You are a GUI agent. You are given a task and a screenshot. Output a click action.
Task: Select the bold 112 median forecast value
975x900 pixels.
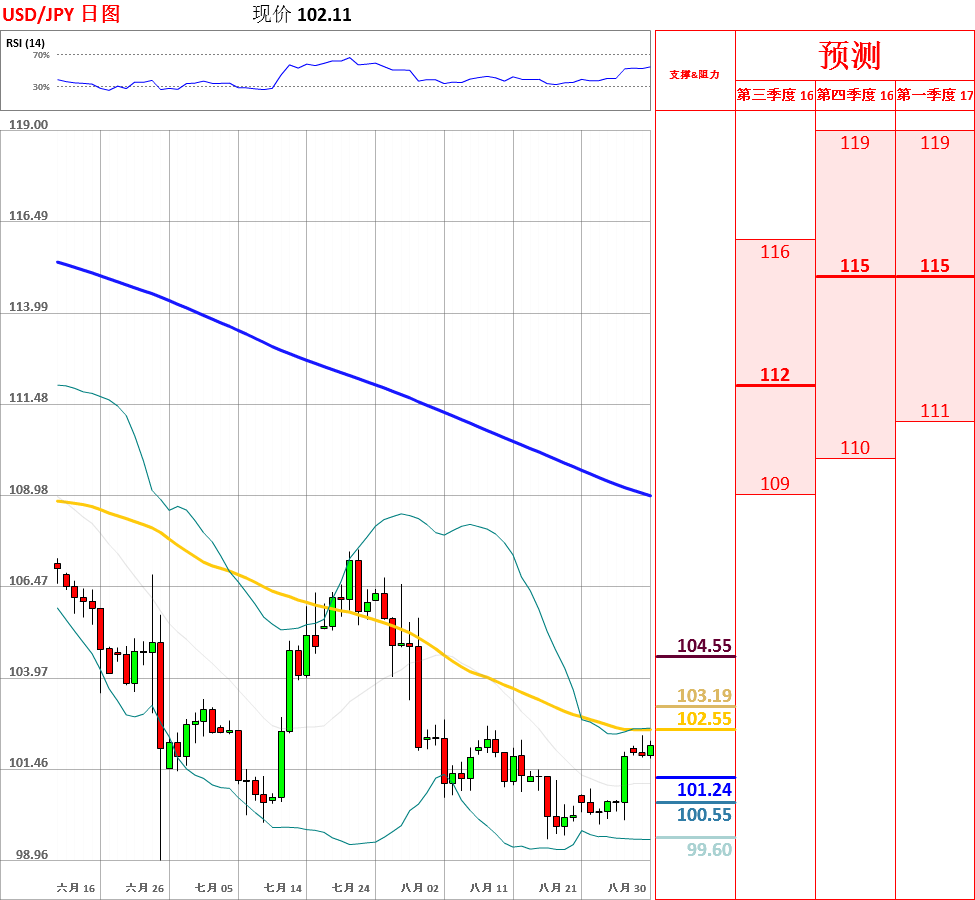[775, 375]
